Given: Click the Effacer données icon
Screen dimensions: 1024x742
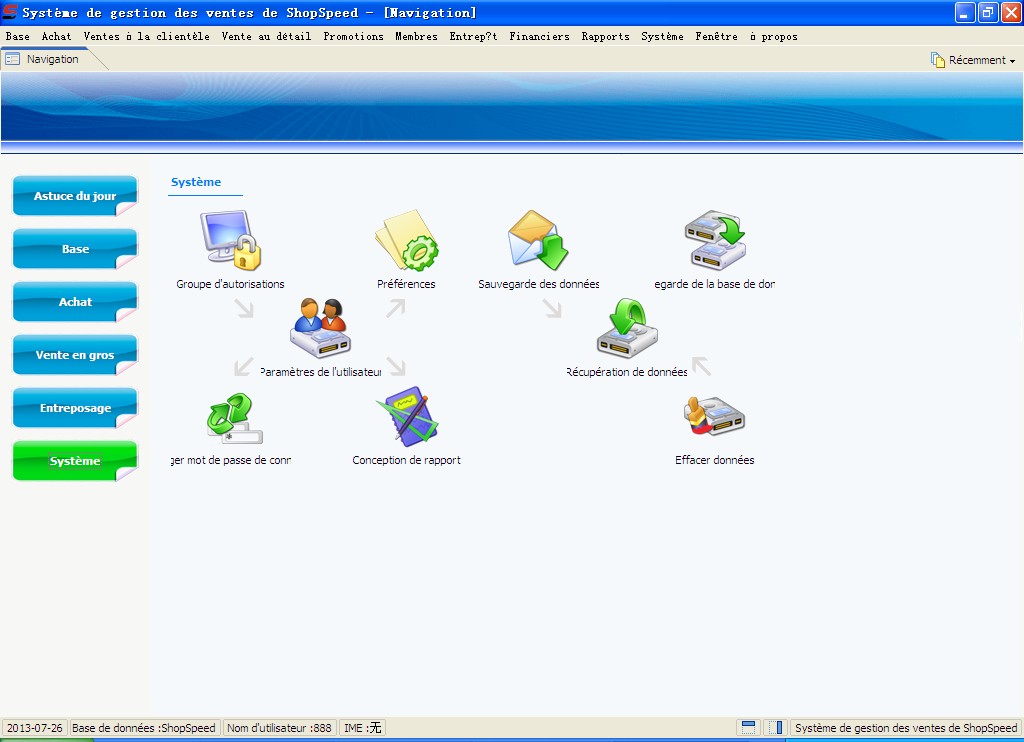Looking at the screenshot, I should click(714, 418).
